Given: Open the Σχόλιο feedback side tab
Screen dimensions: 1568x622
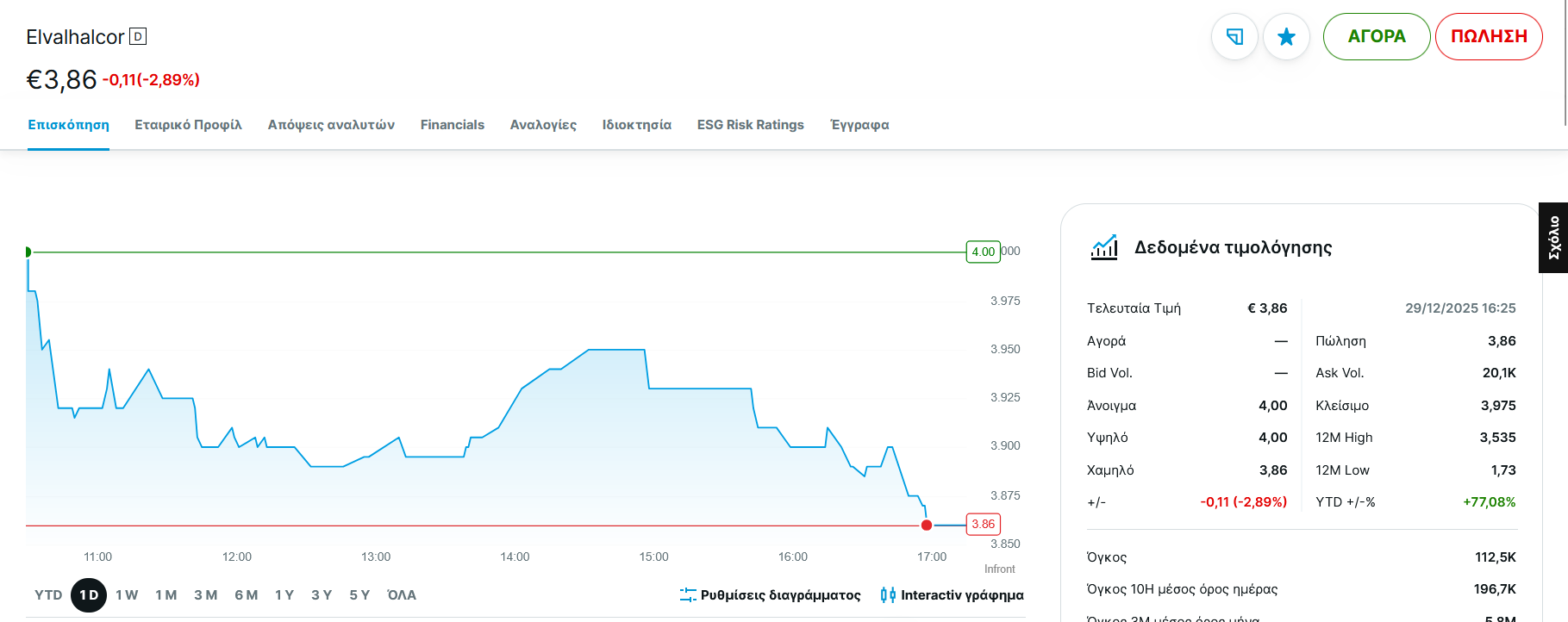Looking at the screenshot, I should tap(1553, 238).
